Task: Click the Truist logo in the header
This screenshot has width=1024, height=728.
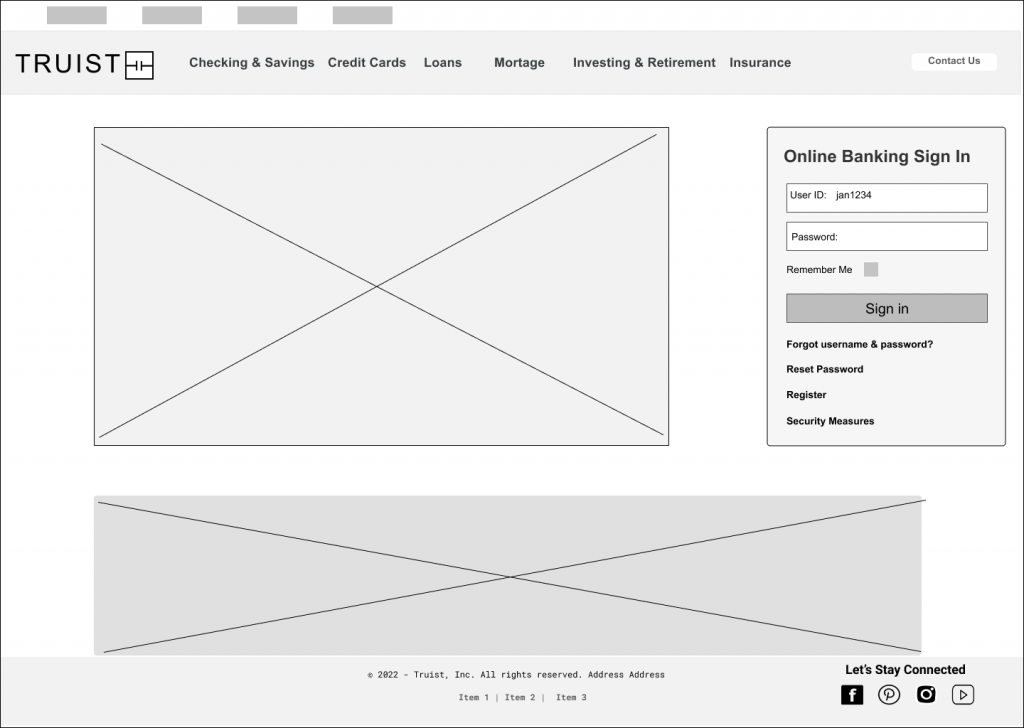Action: (x=85, y=64)
